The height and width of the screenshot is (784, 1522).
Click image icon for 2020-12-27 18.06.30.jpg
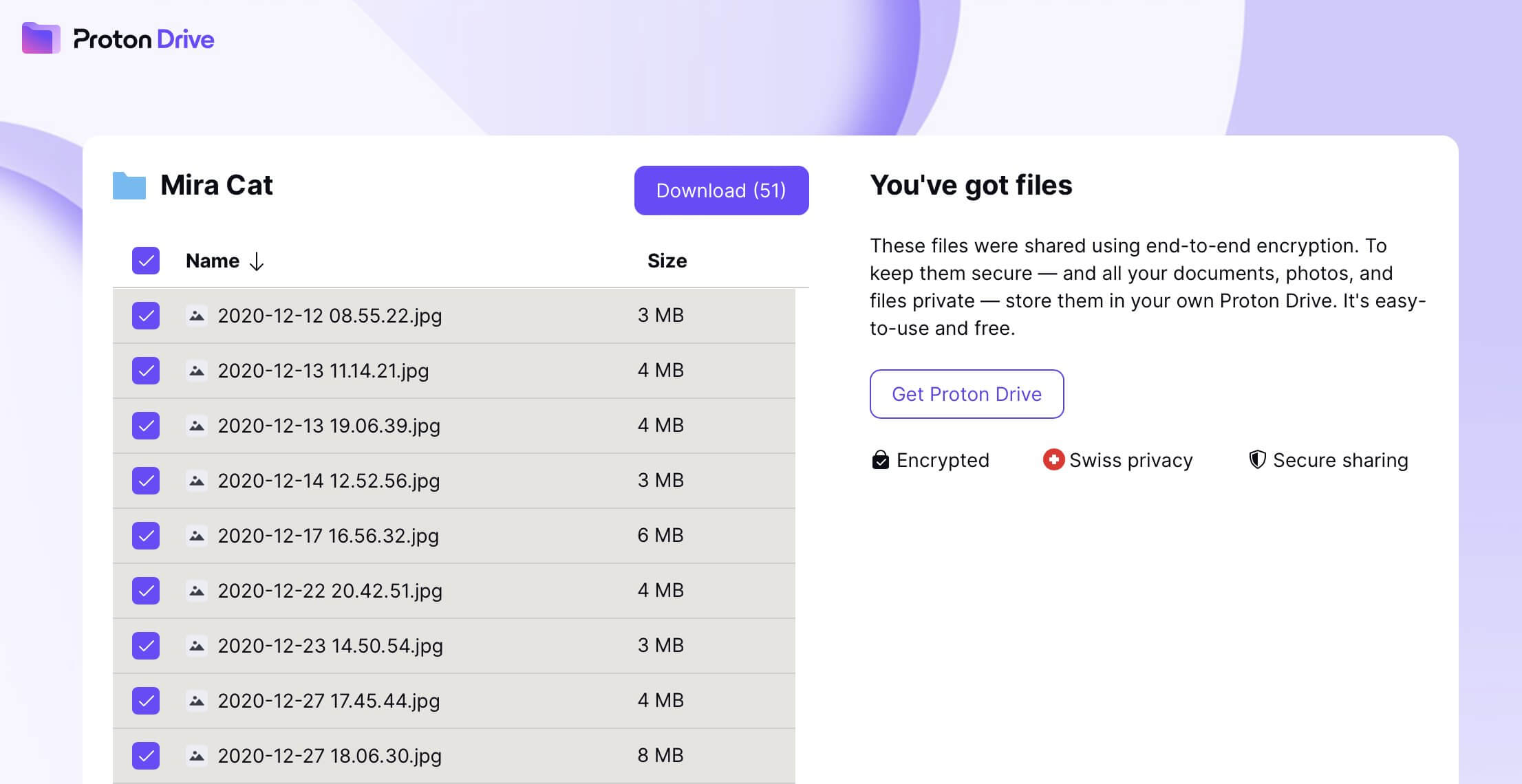click(x=197, y=756)
